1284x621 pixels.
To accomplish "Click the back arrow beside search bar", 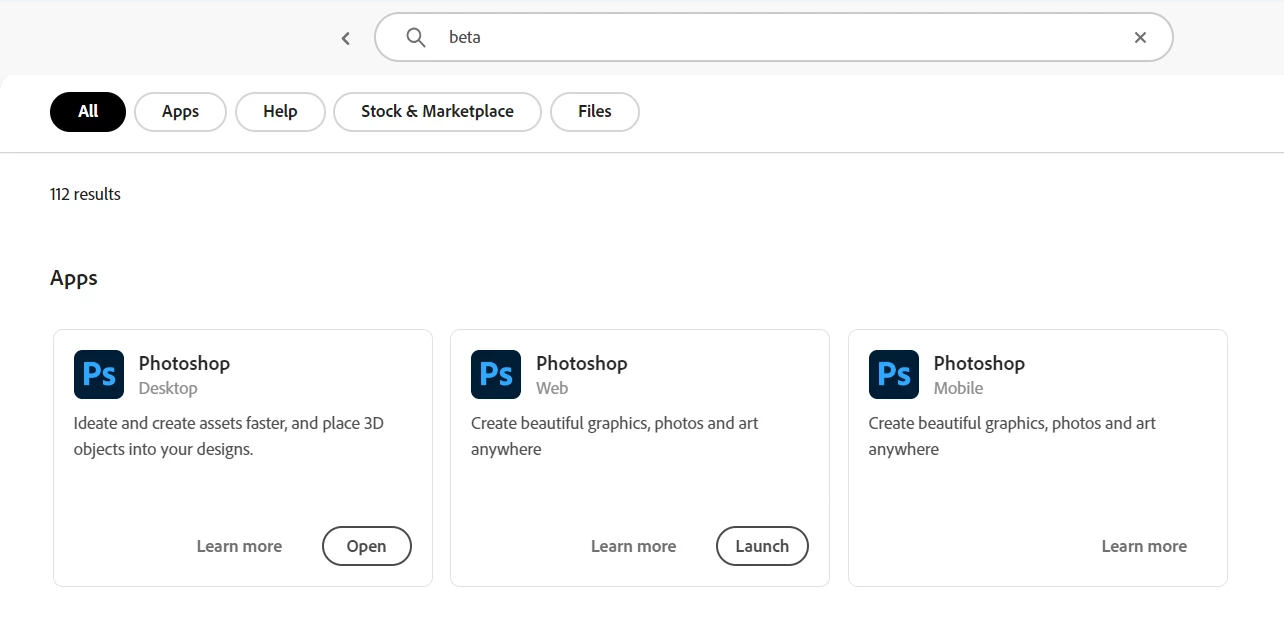I will pyautogui.click(x=346, y=38).
